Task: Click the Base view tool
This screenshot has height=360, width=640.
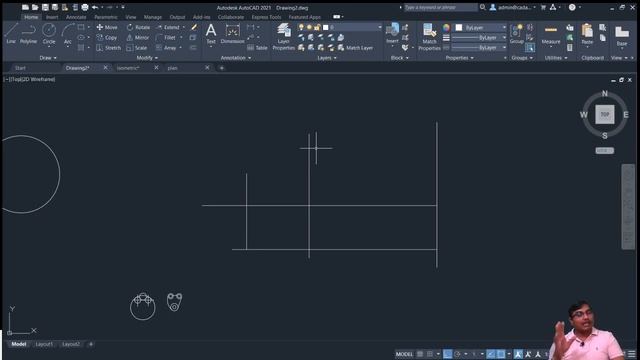Action: tap(622, 36)
